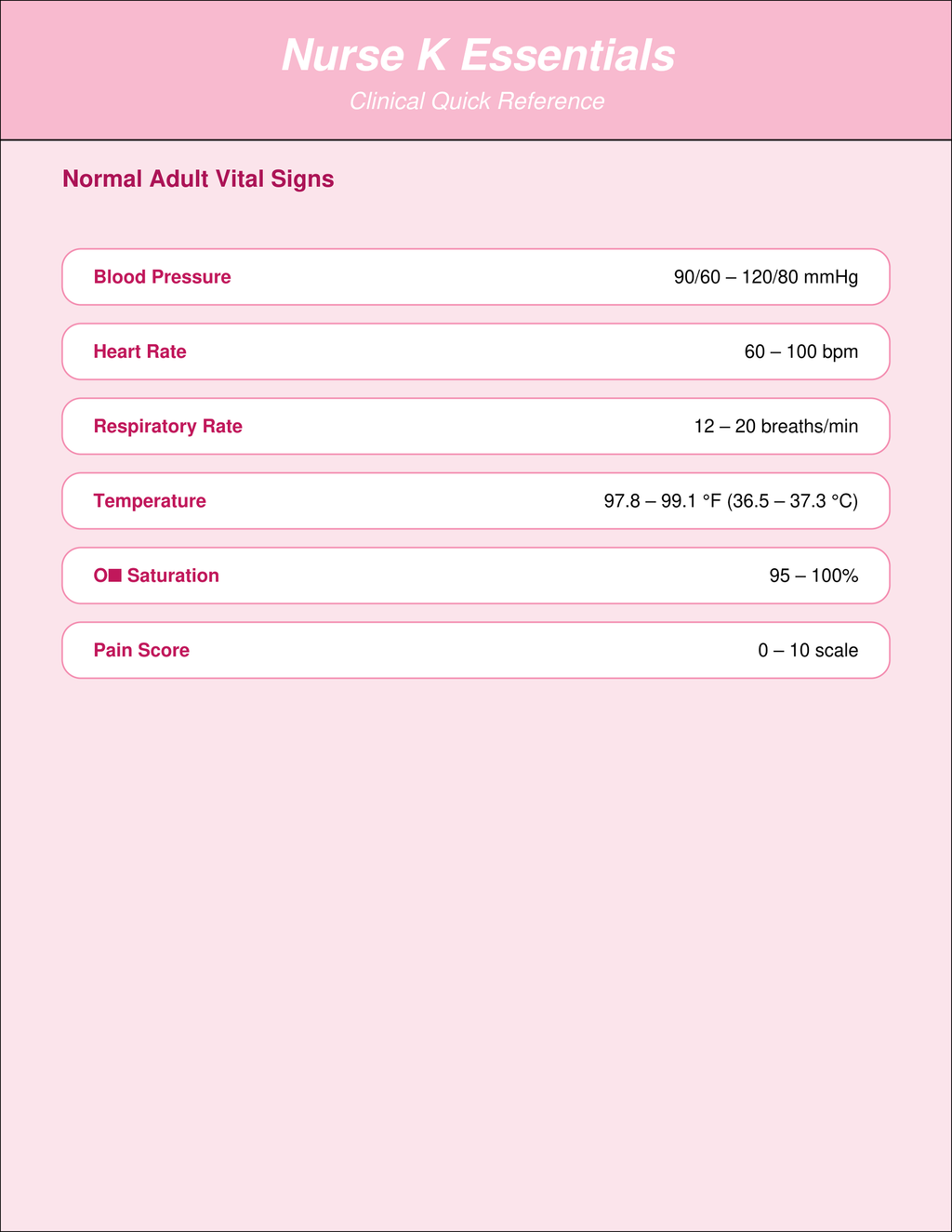Click the Respiratory Rate label
The image size is (952, 1232).
(x=167, y=427)
